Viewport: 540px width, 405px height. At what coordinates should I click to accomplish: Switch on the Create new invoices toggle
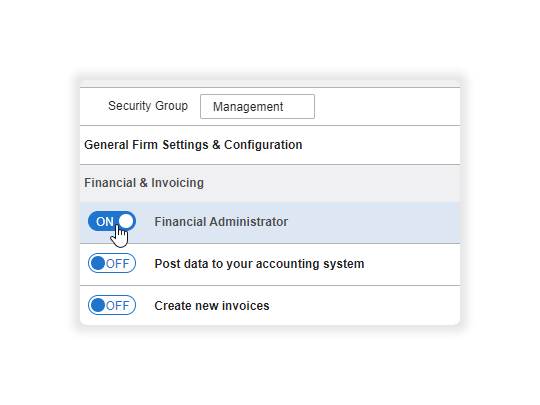(112, 305)
